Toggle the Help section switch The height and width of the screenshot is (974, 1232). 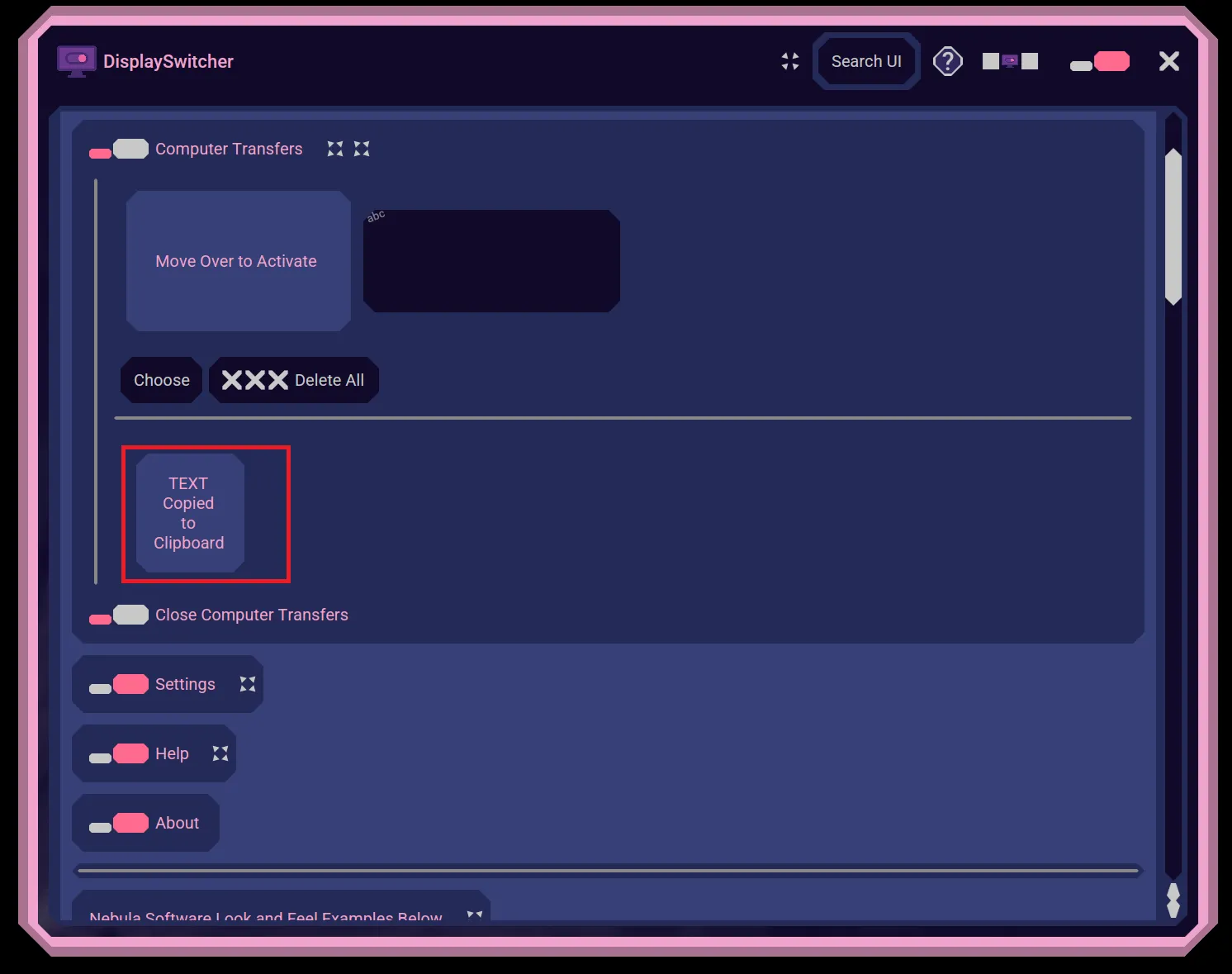119,754
